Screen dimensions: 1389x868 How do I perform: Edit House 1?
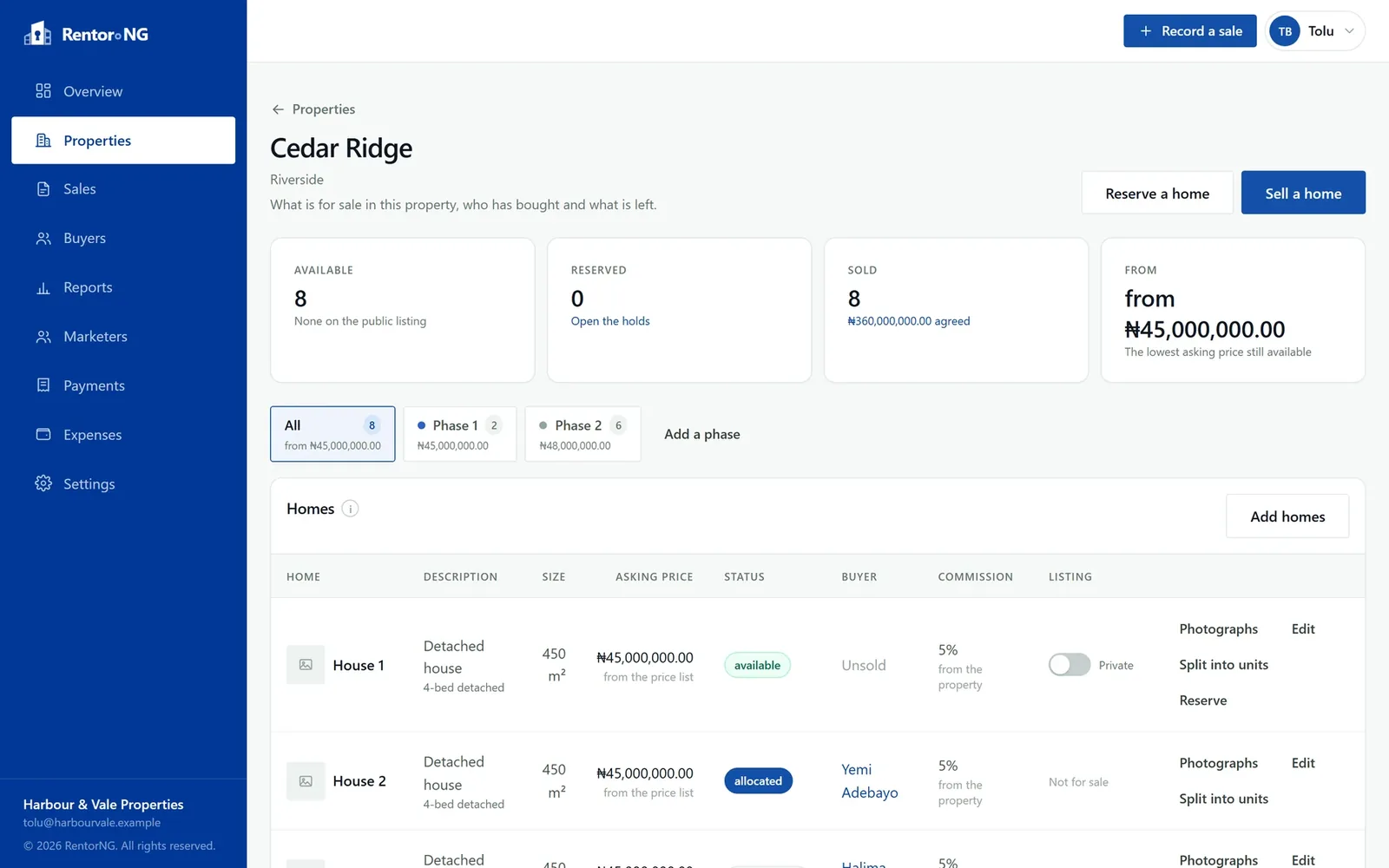click(x=1303, y=629)
